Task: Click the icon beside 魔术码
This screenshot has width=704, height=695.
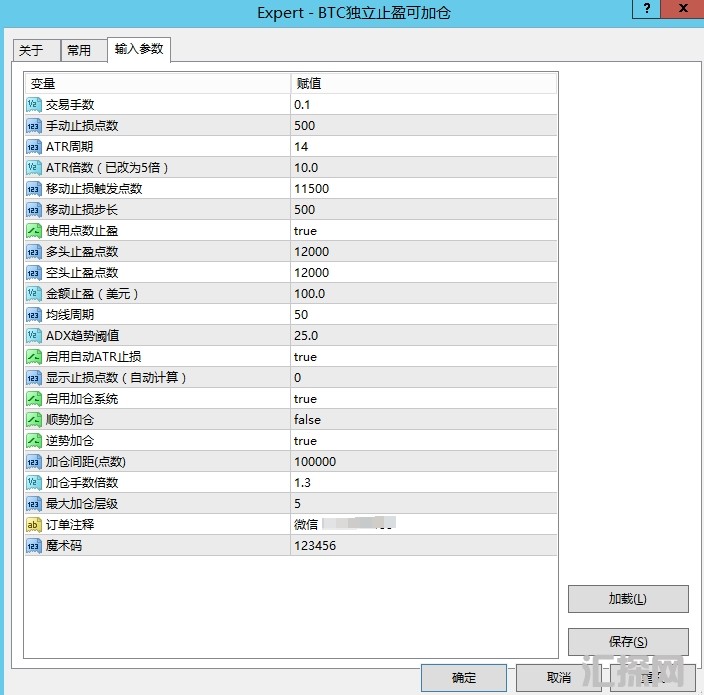Action: 34,545
